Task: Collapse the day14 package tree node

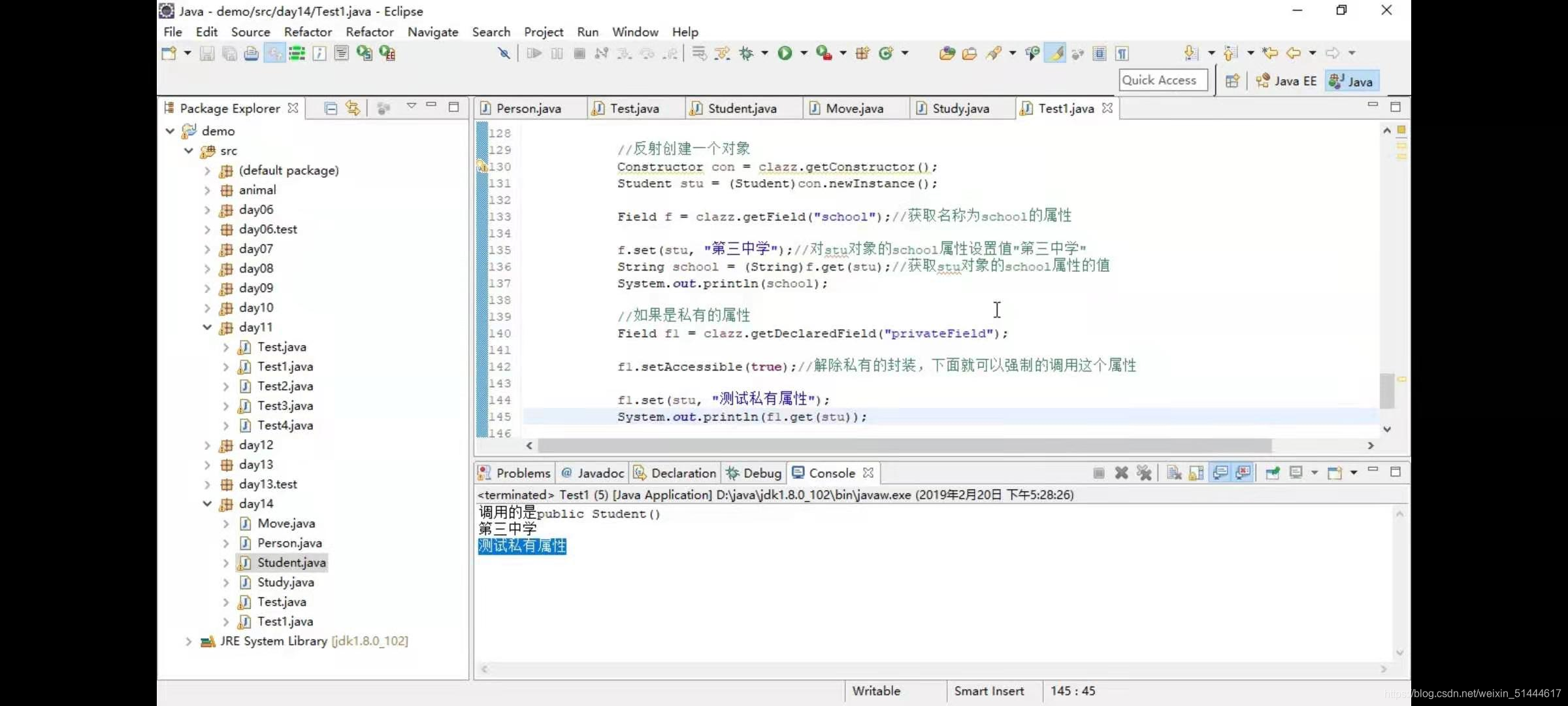Action: tap(207, 503)
